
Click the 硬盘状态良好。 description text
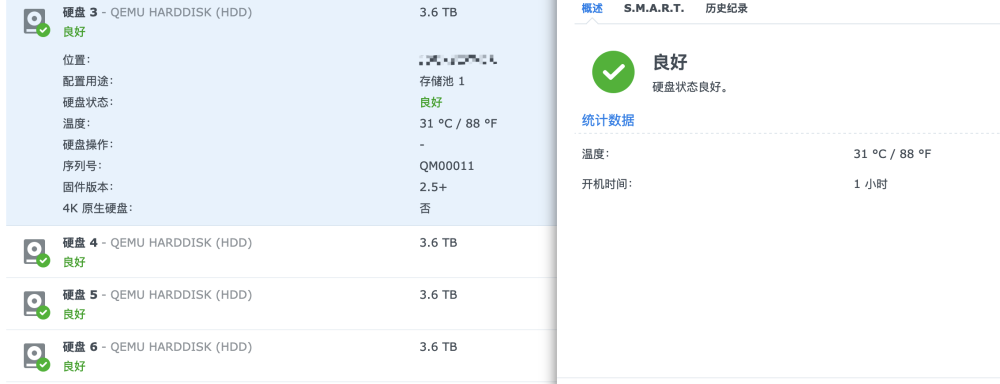(691, 87)
